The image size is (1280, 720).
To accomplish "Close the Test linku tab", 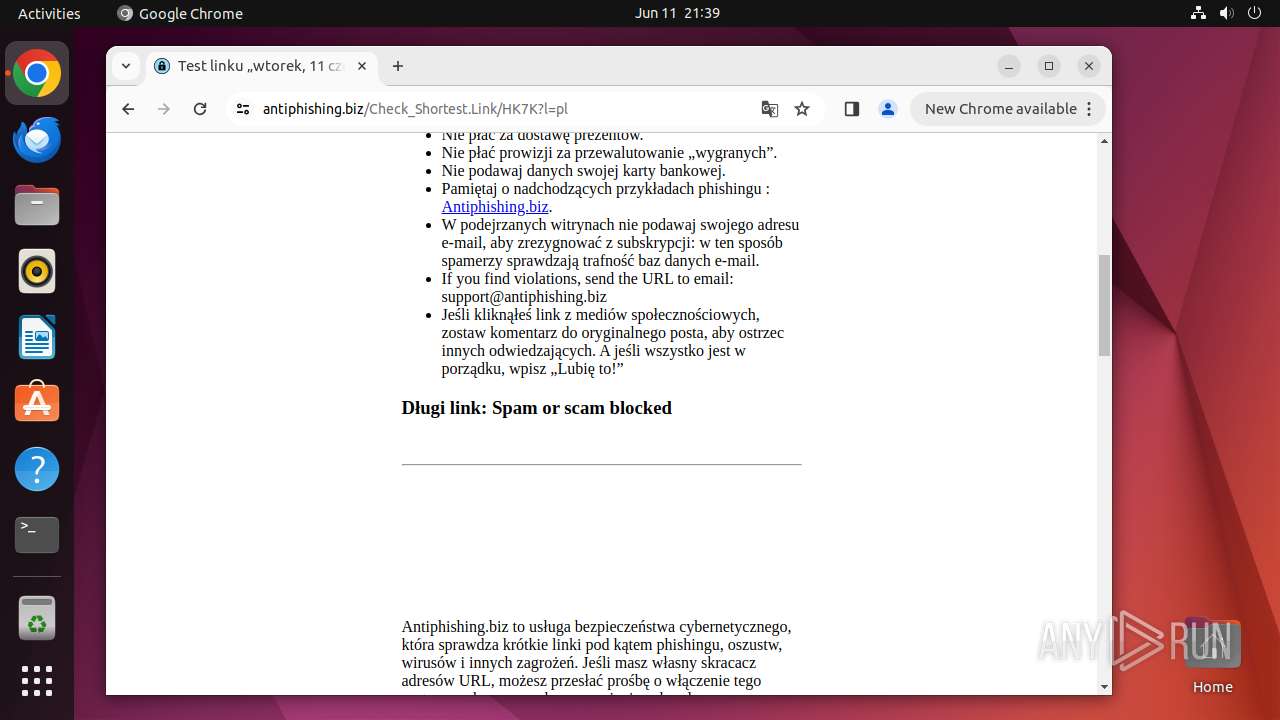I will (x=362, y=66).
